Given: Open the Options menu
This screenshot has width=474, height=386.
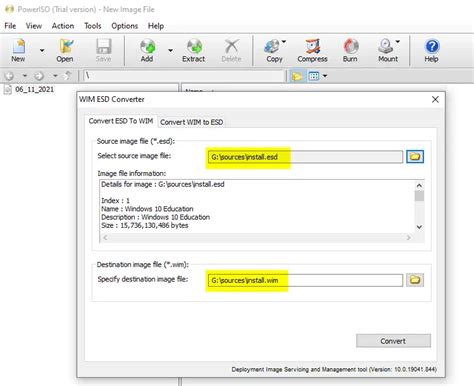Looking at the screenshot, I should (x=125, y=26).
